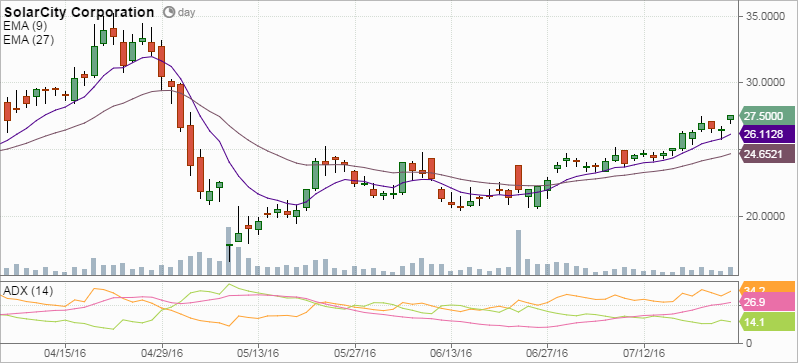Screen dimensions: 798x363
Task: Click the 06/13/16 date label
Action: [x=451, y=352]
